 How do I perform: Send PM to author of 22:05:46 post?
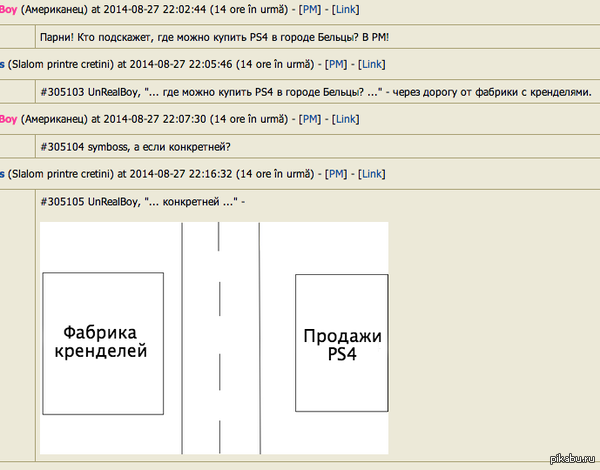pyautogui.click(x=336, y=64)
